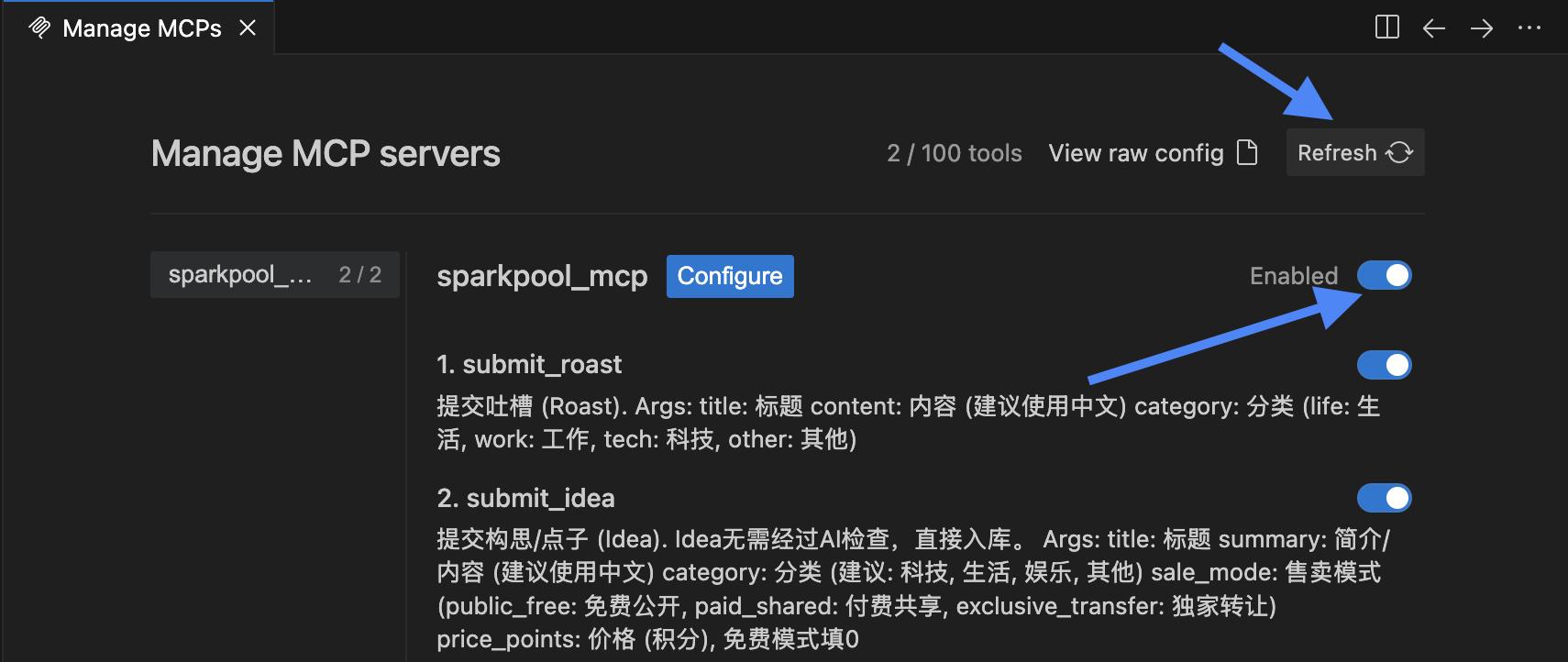Viewport: 1568px width, 662px height.
Task: Click the Manage MCPs tab icon
Action: point(39,28)
